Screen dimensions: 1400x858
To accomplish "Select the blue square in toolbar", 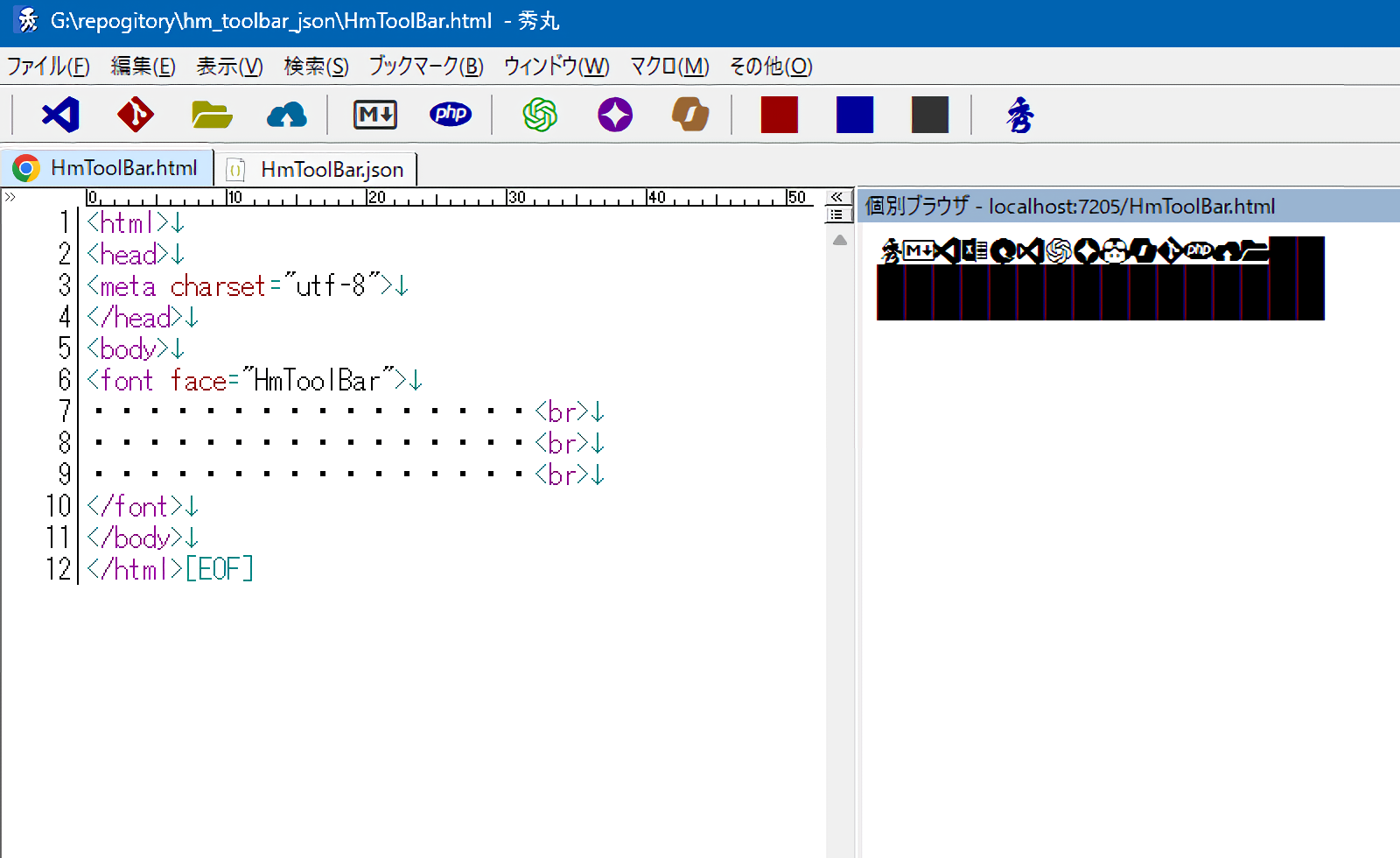I will 855,115.
